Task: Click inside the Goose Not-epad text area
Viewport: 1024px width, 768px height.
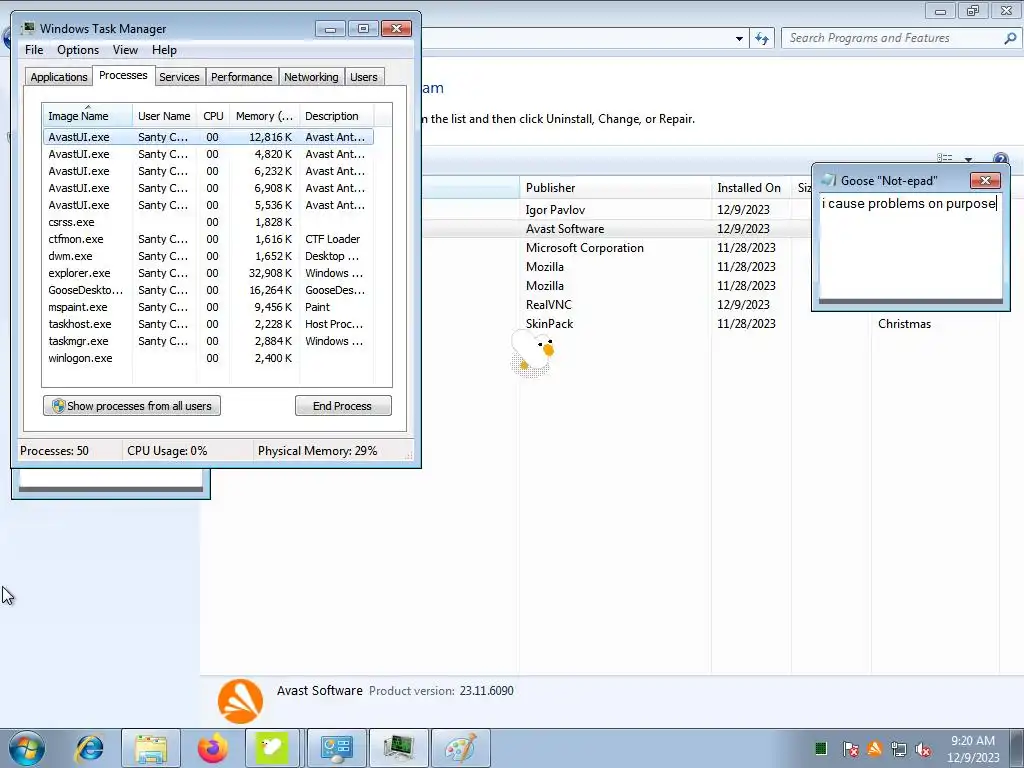Action: (910, 247)
